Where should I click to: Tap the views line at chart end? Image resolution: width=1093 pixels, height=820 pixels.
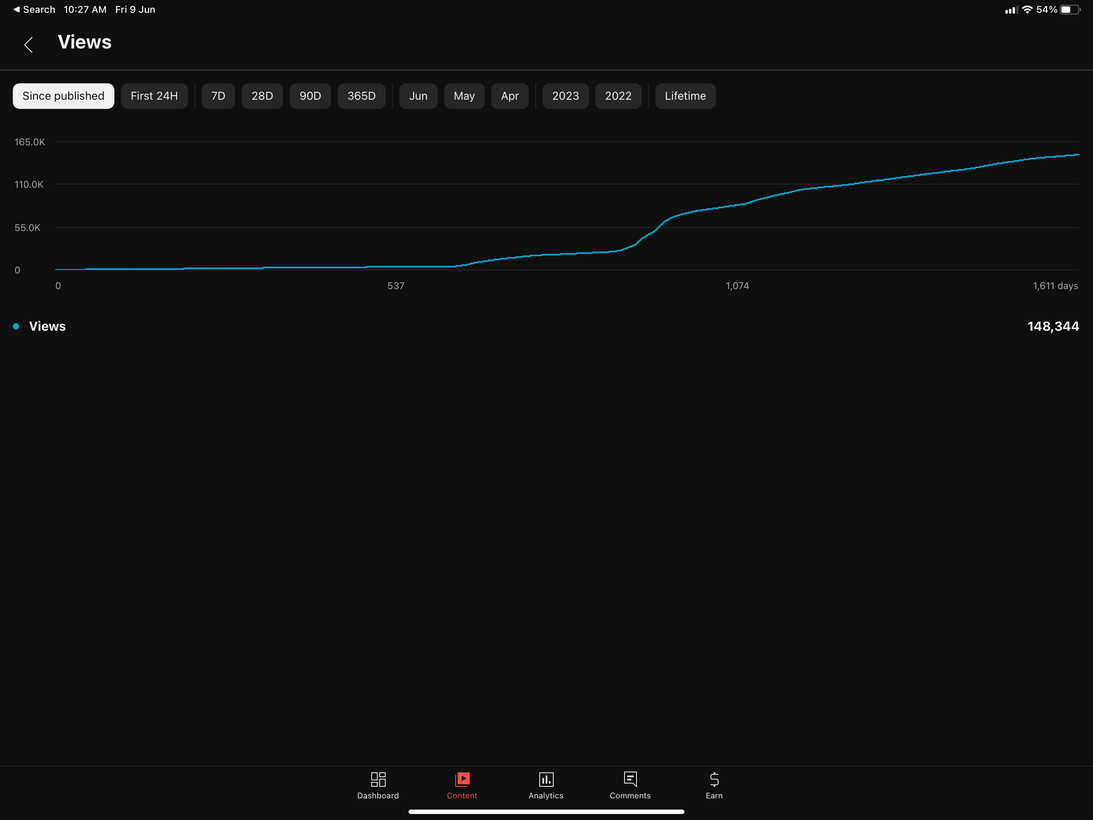tap(1077, 155)
